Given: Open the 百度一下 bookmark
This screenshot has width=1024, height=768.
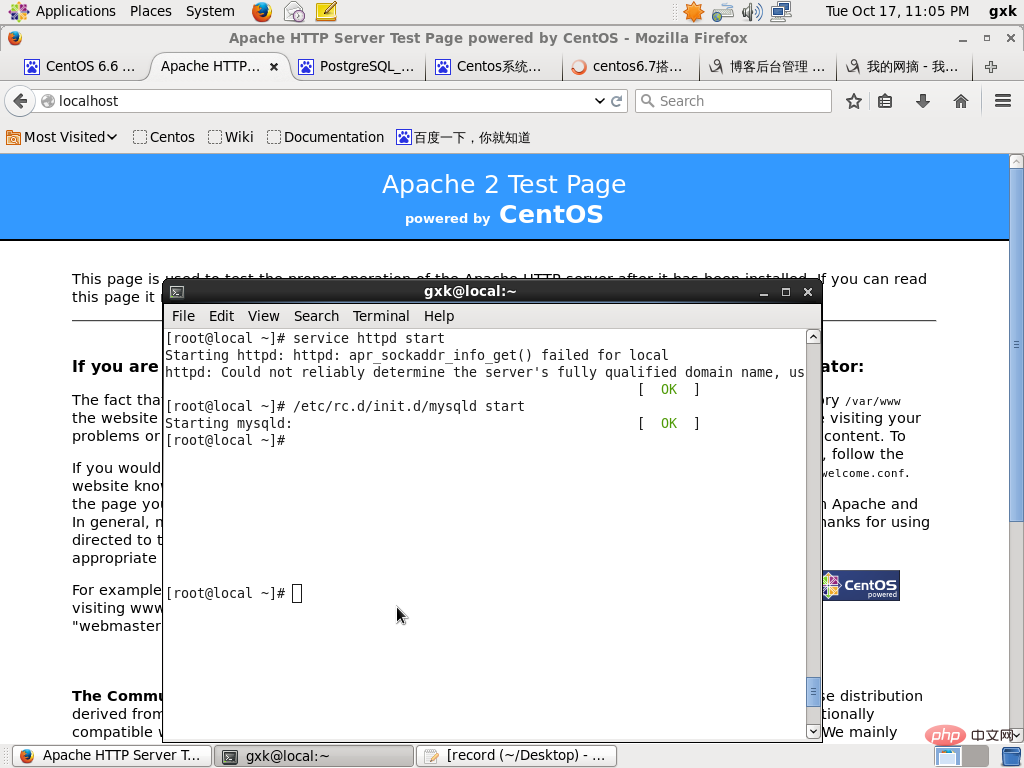Looking at the screenshot, I should tap(463, 137).
